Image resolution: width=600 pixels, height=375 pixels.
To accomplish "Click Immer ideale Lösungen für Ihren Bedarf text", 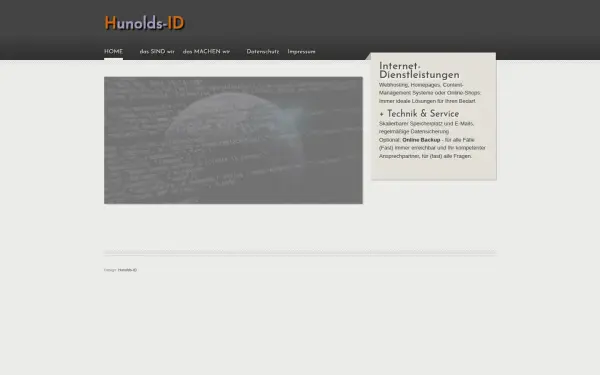I will pyautogui.click(x=427, y=101).
